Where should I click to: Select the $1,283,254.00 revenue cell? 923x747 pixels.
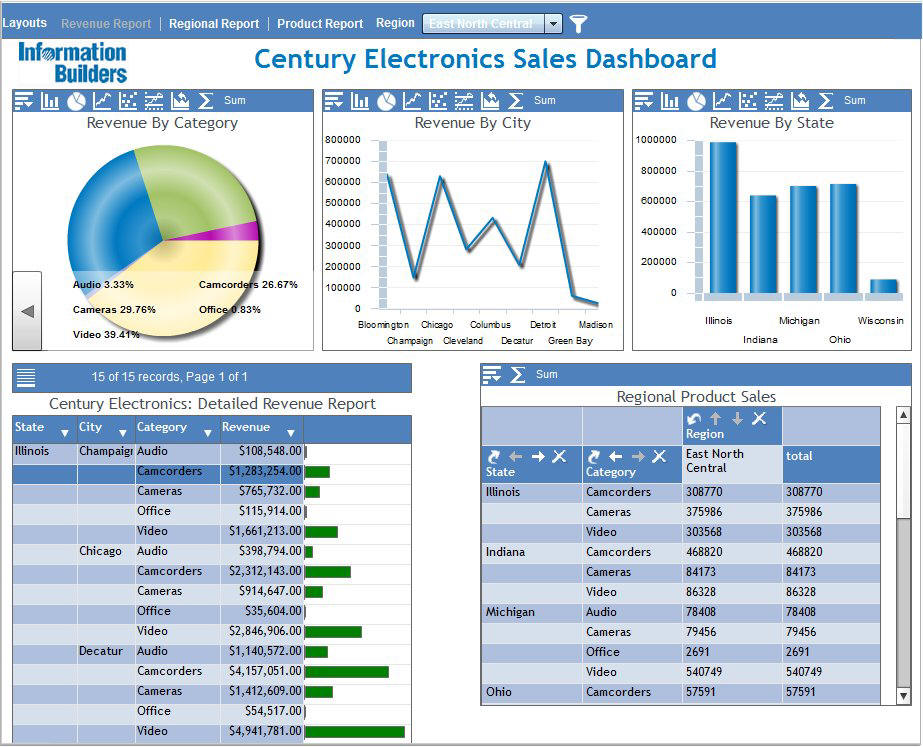tap(262, 472)
